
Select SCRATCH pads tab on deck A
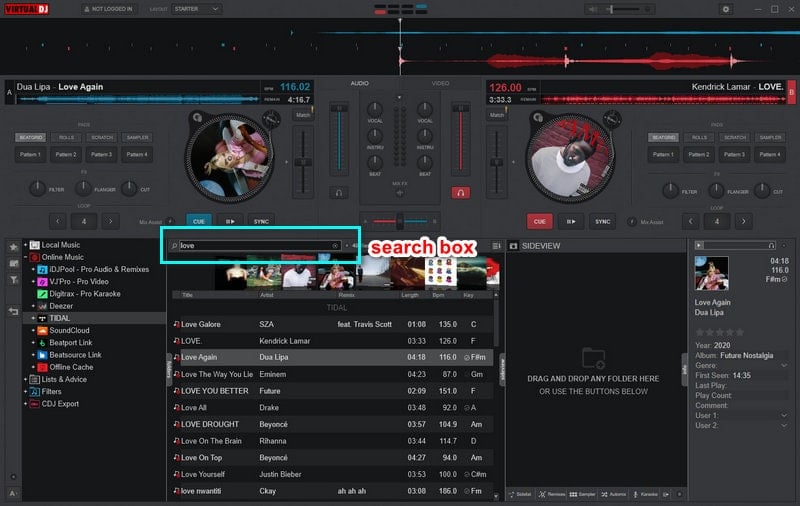coord(102,137)
